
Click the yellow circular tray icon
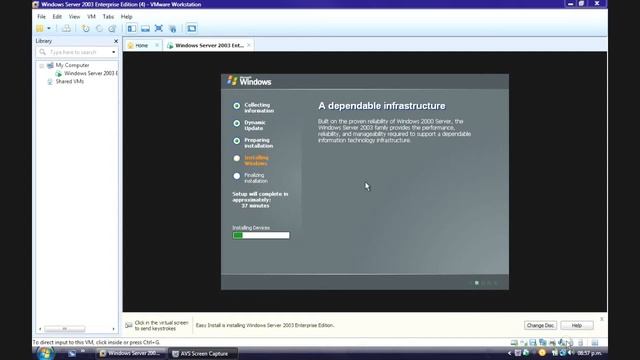[542, 353]
